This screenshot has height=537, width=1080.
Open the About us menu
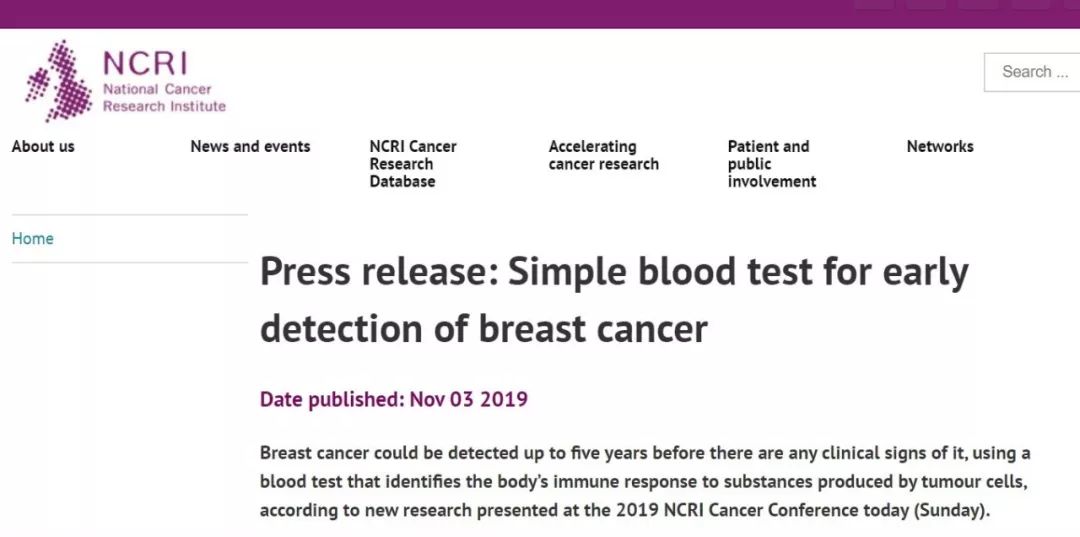(43, 147)
